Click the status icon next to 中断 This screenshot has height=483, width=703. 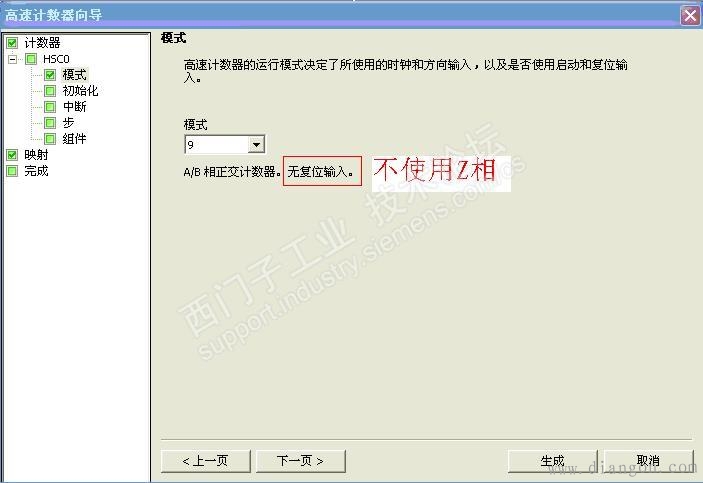pos(50,107)
